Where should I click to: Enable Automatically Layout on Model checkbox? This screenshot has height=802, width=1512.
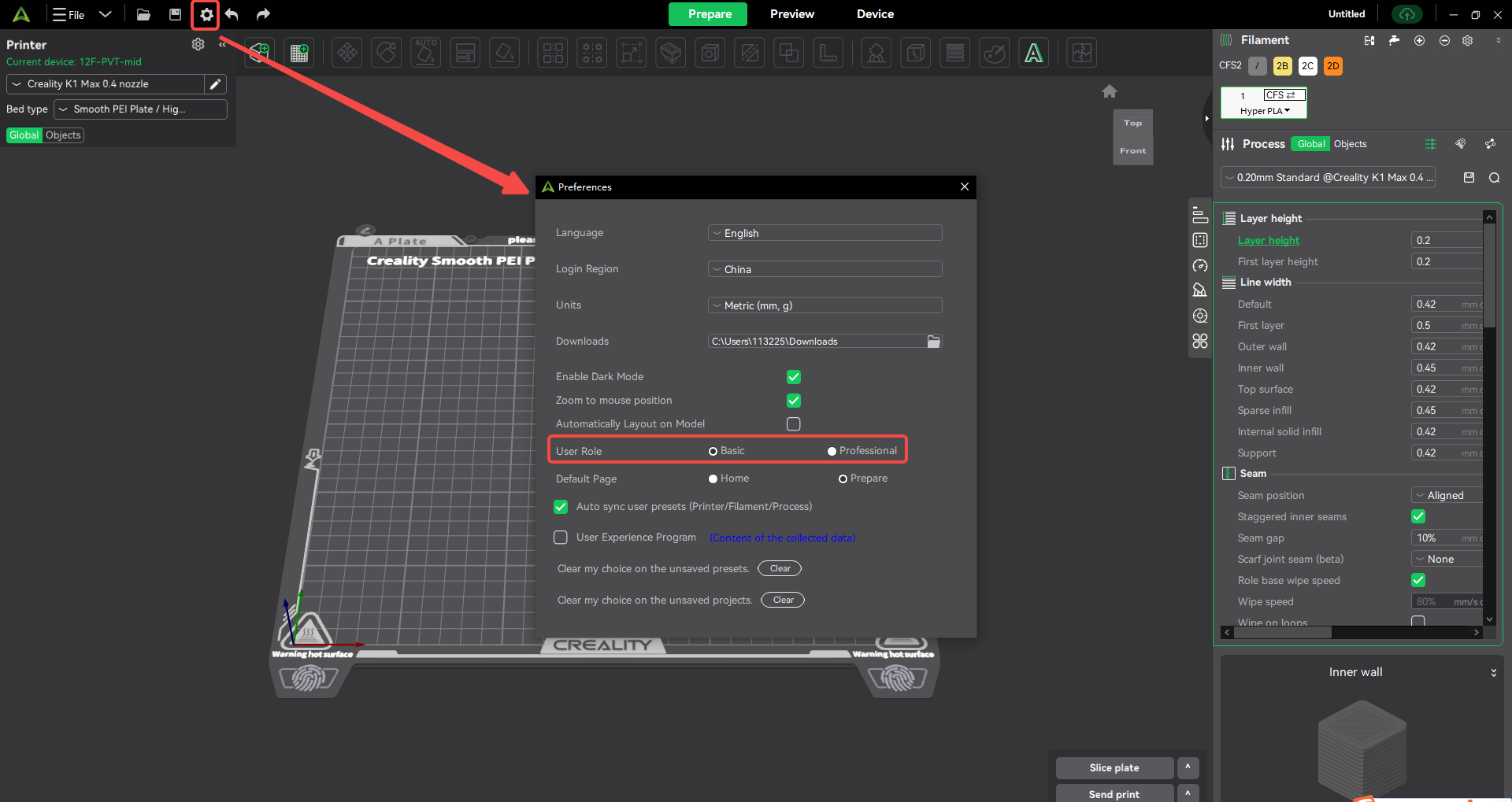(x=794, y=424)
